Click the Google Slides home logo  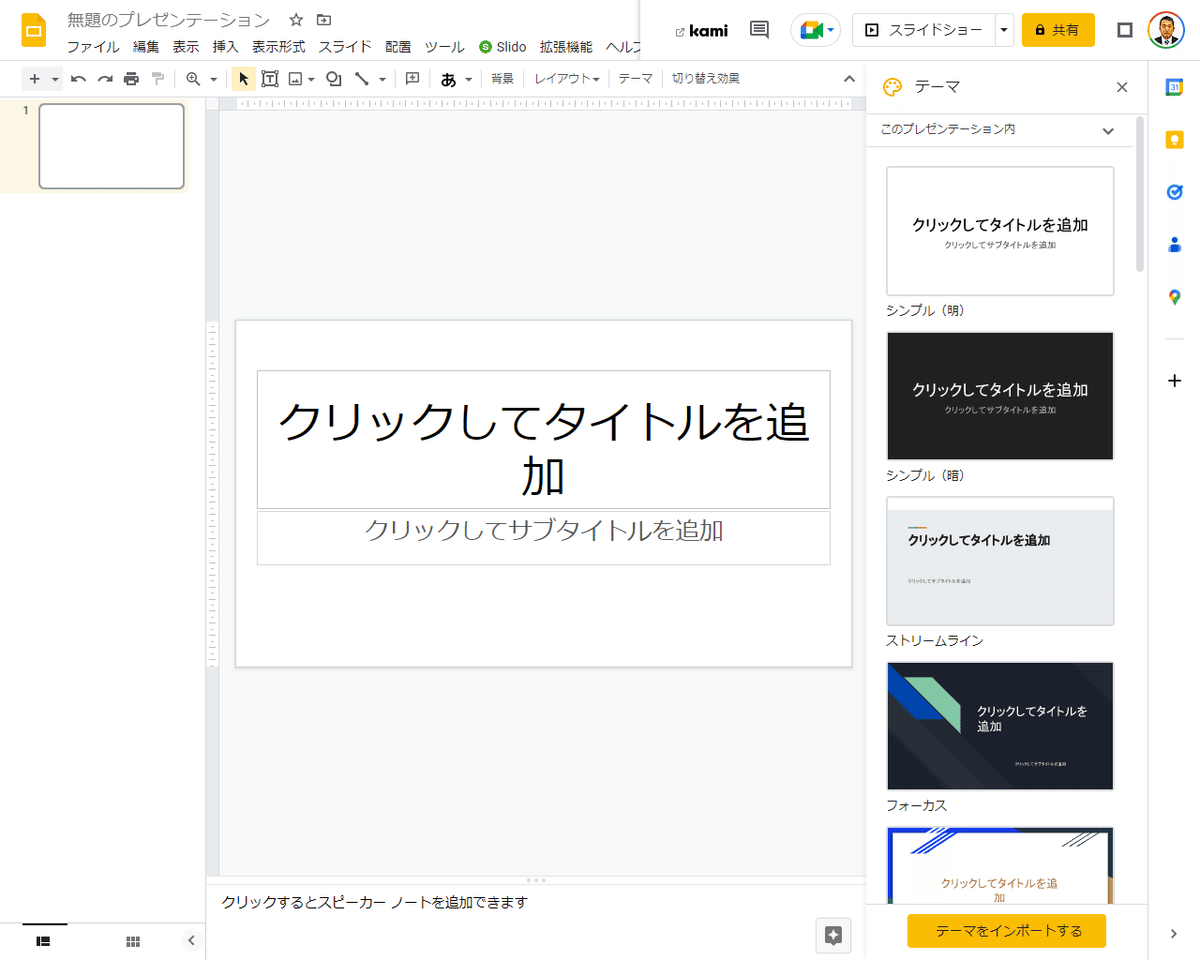(34, 31)
